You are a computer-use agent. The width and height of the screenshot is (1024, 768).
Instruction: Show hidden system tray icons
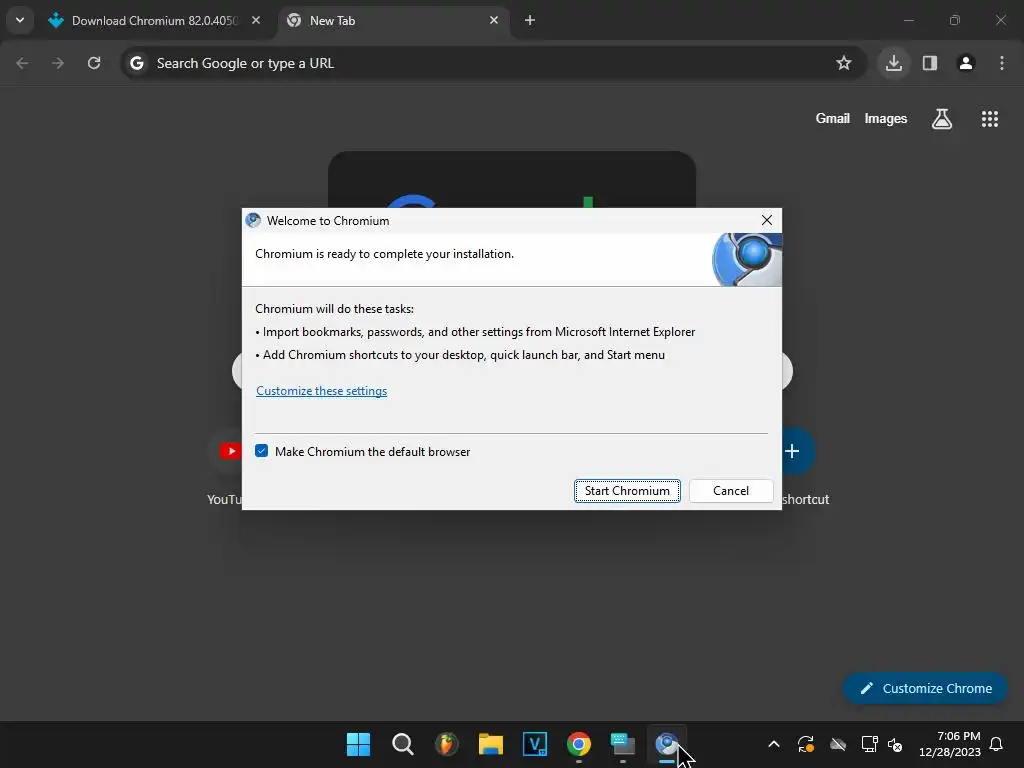pyautogui.click(x=774, y=744)
